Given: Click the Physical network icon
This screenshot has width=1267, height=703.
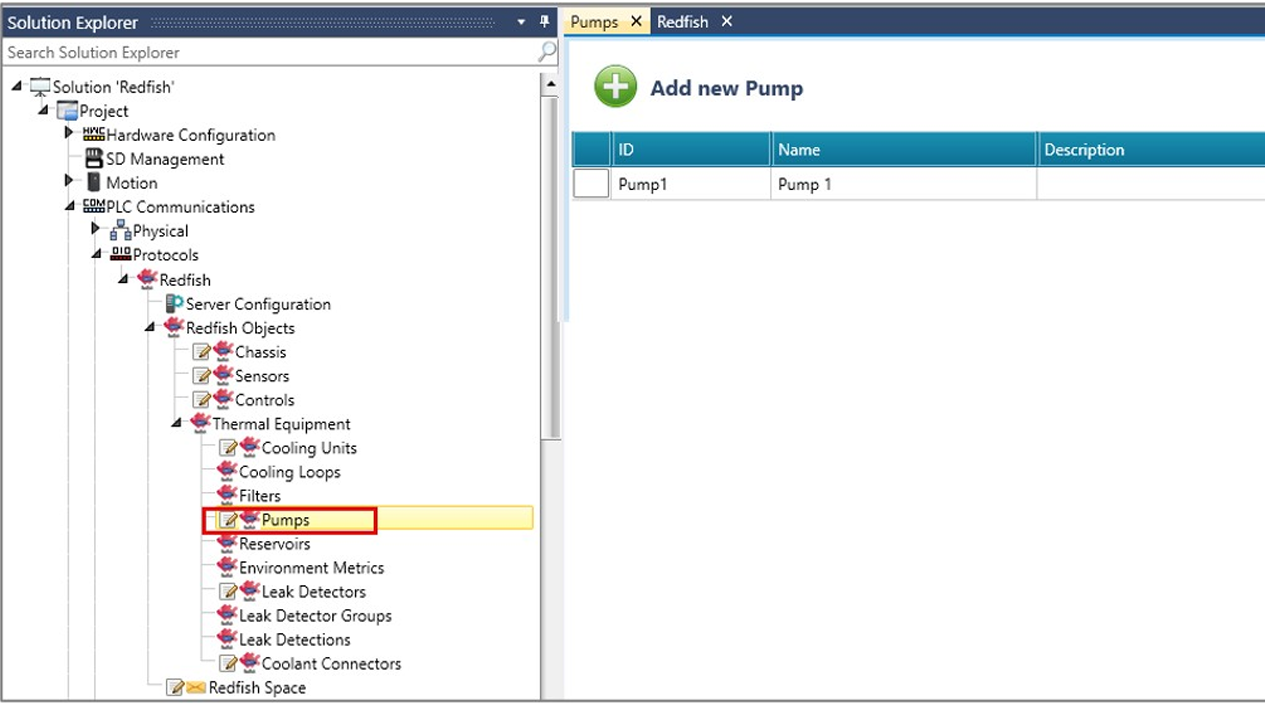Looking at the screenshot, I should click(120, 231).
